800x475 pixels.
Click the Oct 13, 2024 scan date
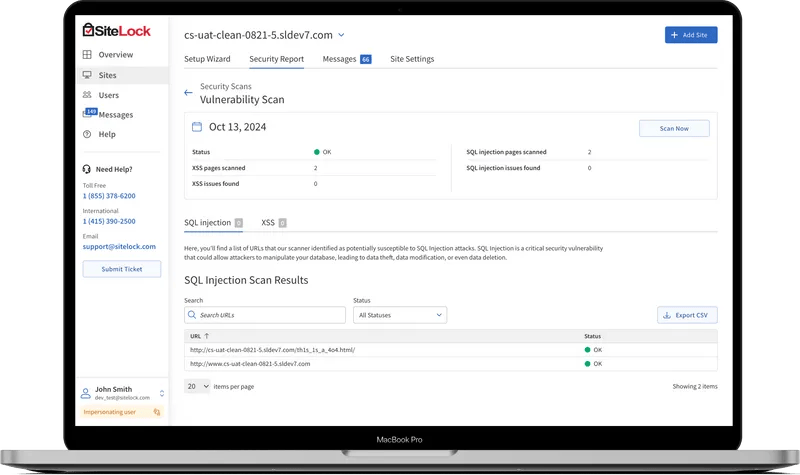[x=237, y=127]
